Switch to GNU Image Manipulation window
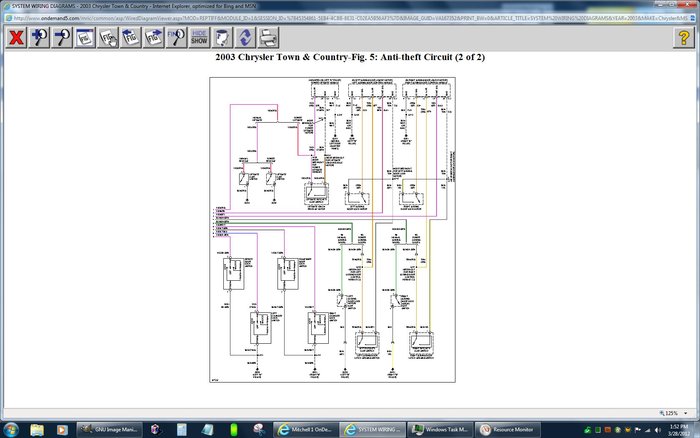 110,430
